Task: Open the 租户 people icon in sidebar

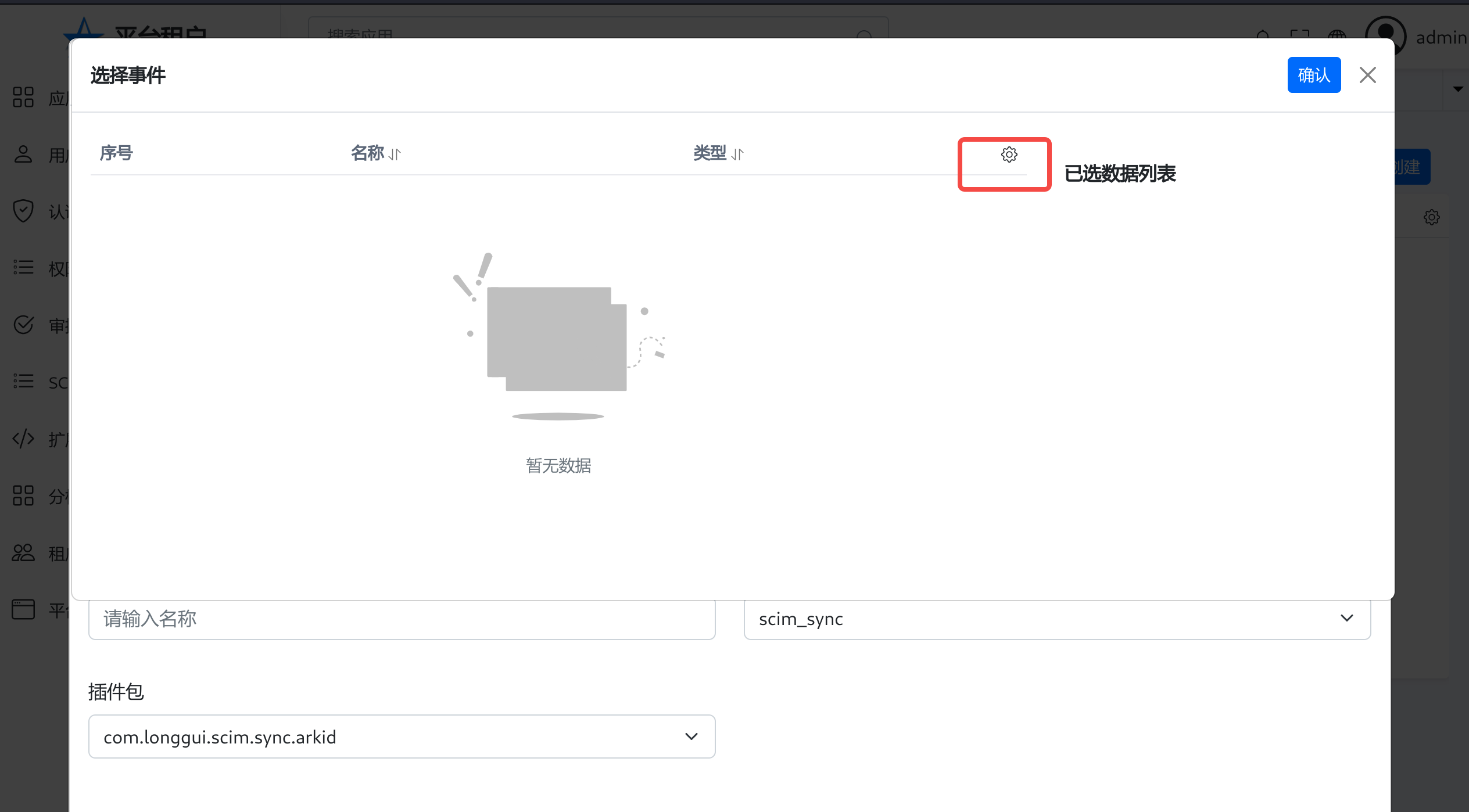Action: pyautogui.click(x=23, y=552)
